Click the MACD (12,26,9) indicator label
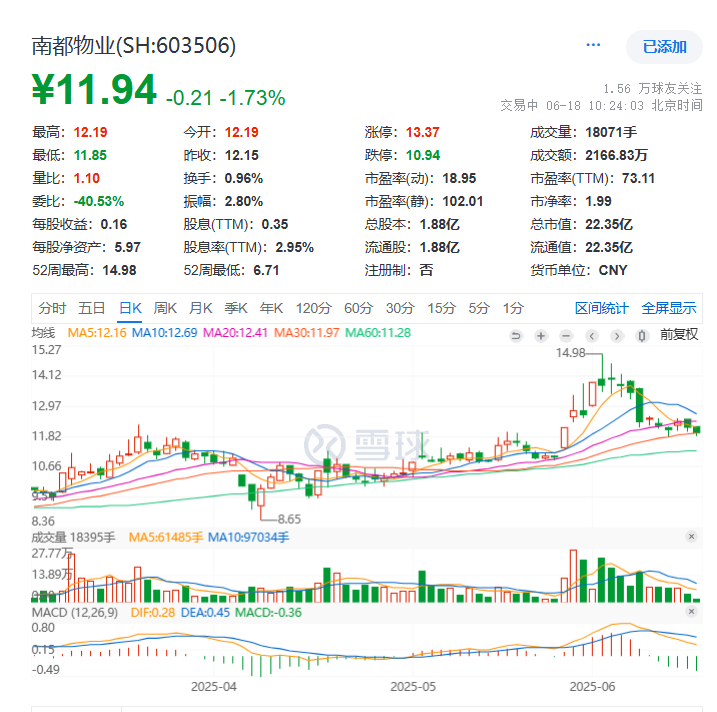Viewport: 717px width, 712px height. (75, 612)
